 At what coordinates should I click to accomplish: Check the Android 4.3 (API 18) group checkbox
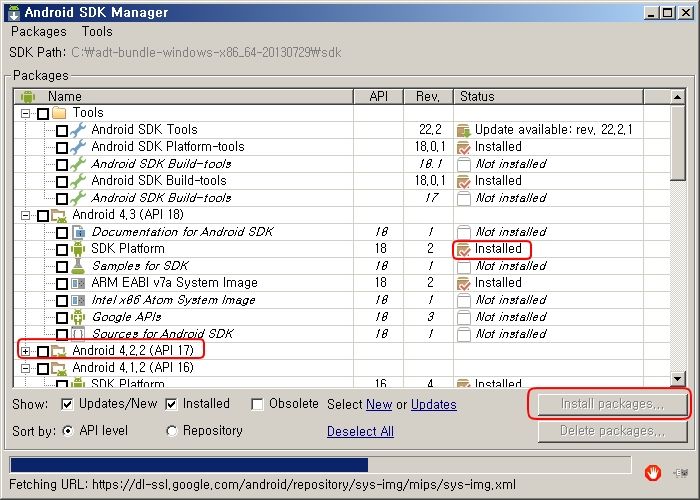[x=43, y=216]
